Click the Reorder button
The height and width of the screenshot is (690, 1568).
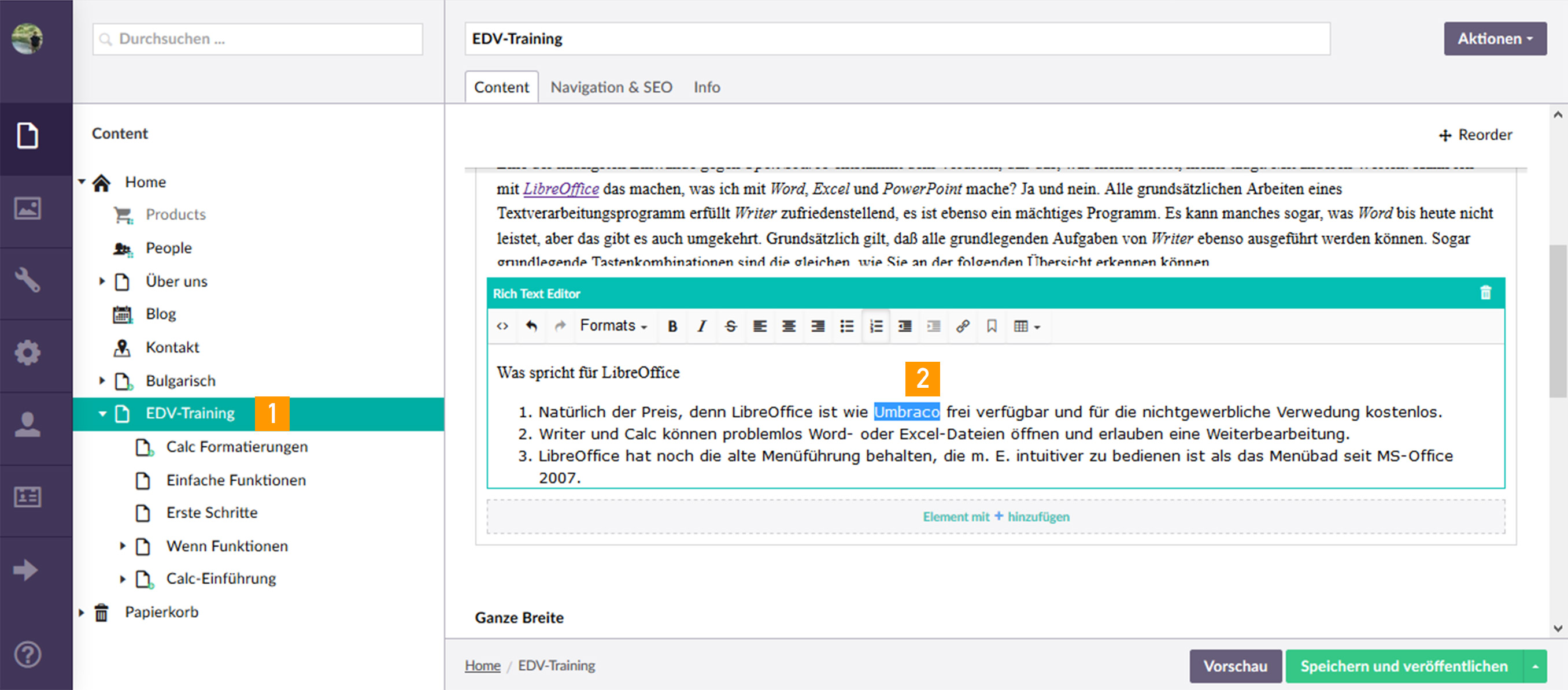coord(1475,135)
